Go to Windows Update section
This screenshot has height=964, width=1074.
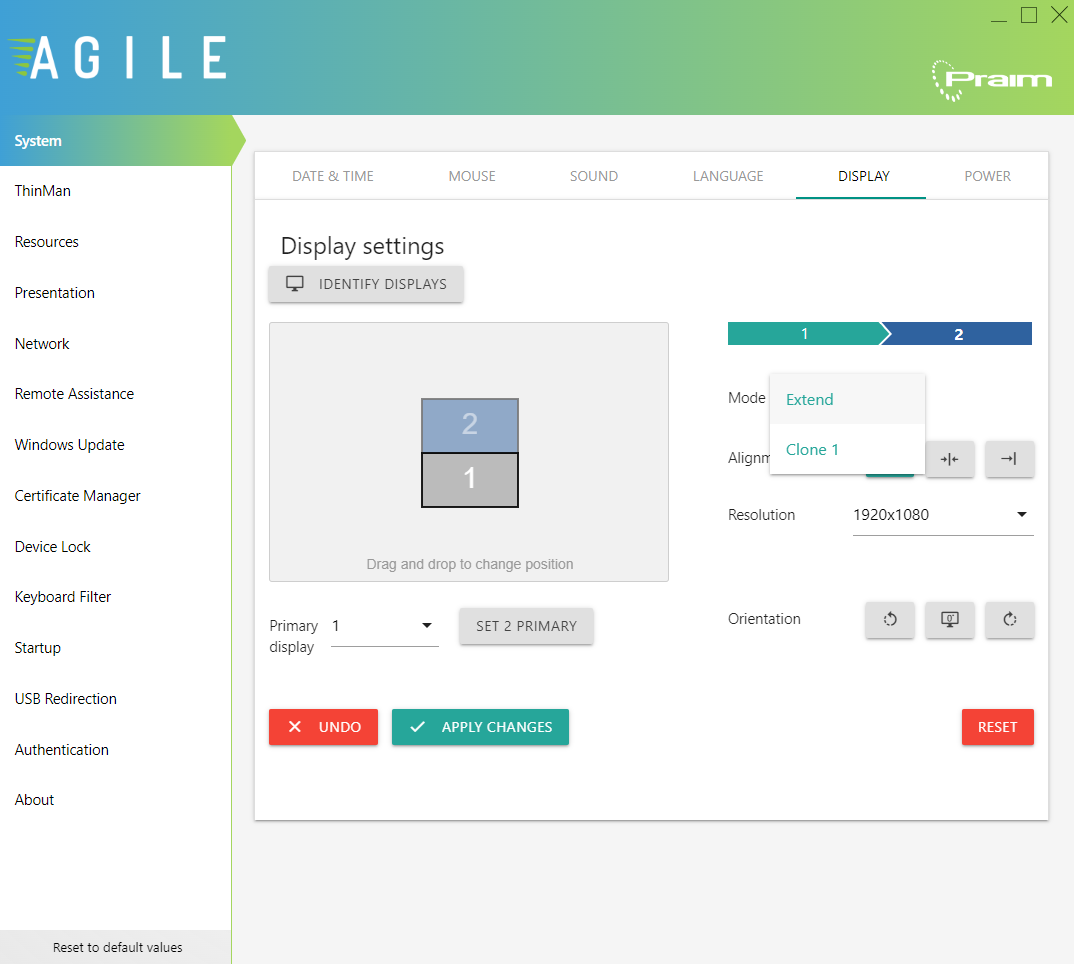pyautogui.click(x=116, y=445)
